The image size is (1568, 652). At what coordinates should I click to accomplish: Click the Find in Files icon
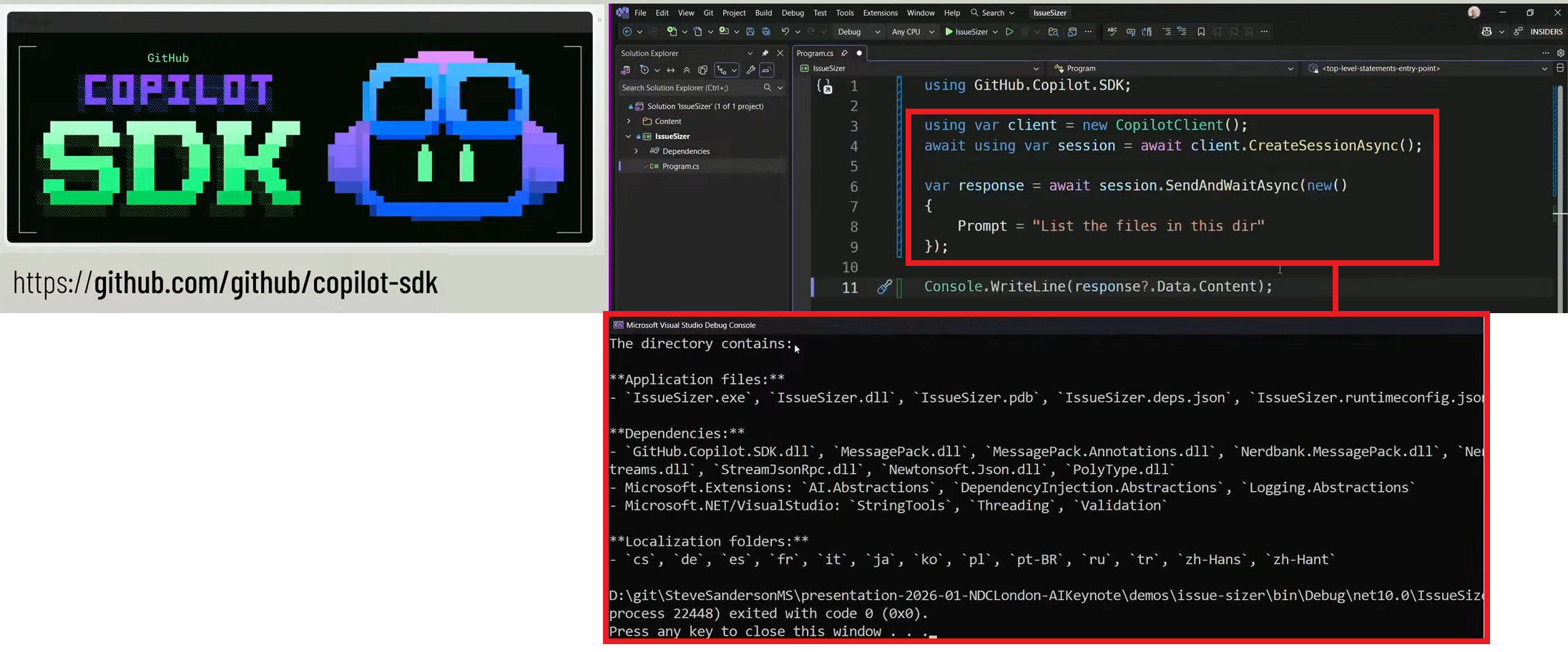1053,31
